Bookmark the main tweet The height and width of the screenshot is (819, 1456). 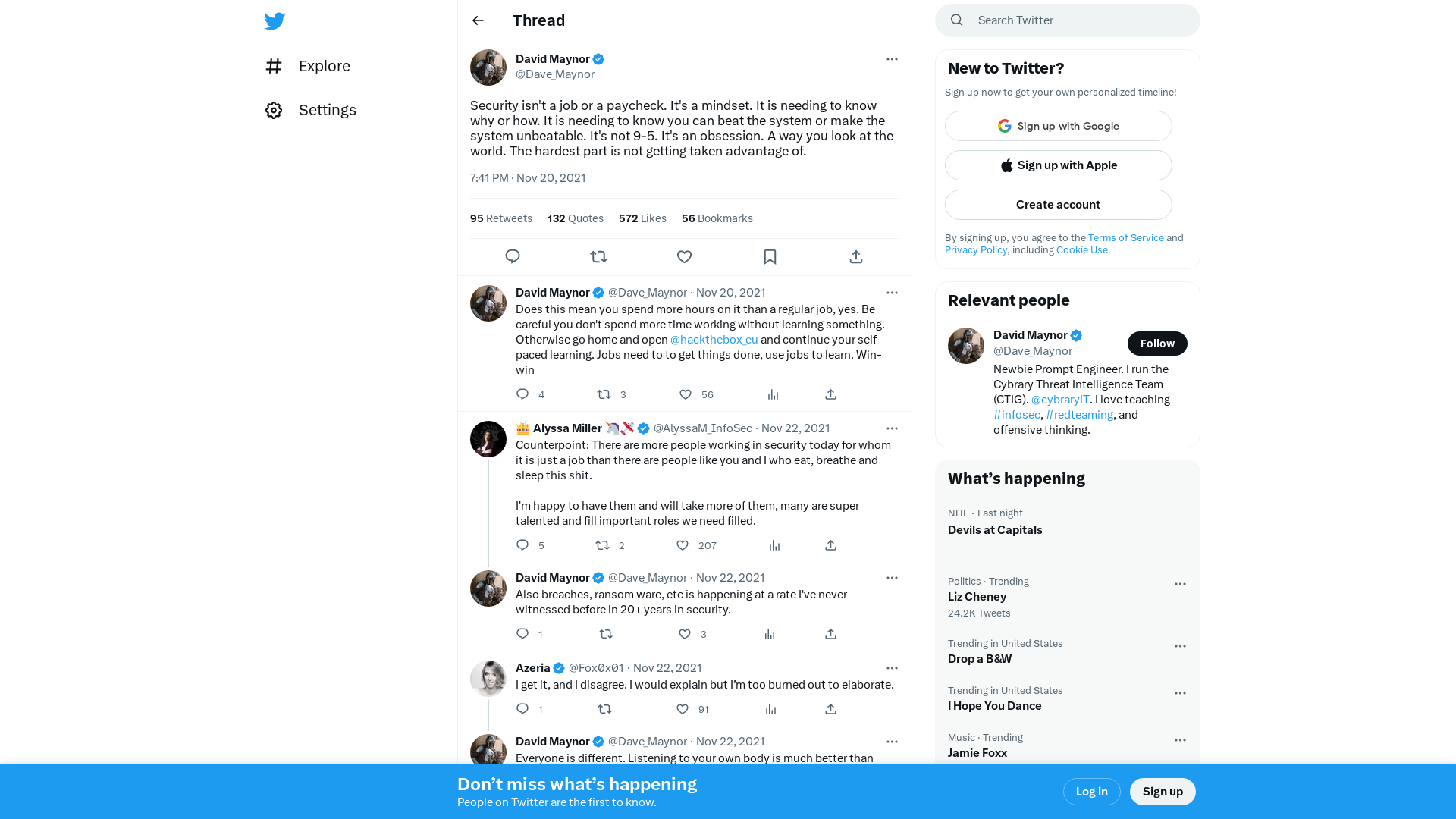(x=770, y=256)
